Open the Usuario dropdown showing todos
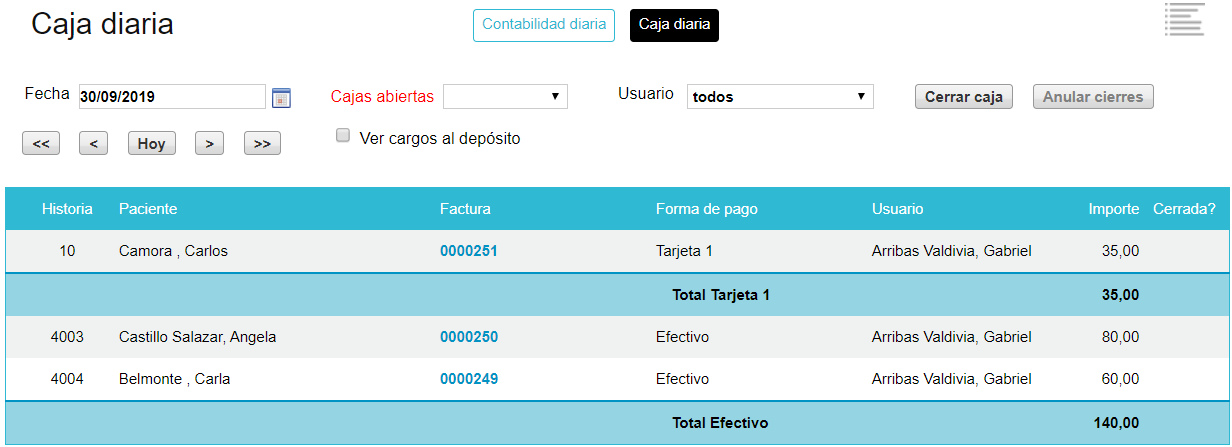Screen dimensions: 1232x447 (780, 97)
